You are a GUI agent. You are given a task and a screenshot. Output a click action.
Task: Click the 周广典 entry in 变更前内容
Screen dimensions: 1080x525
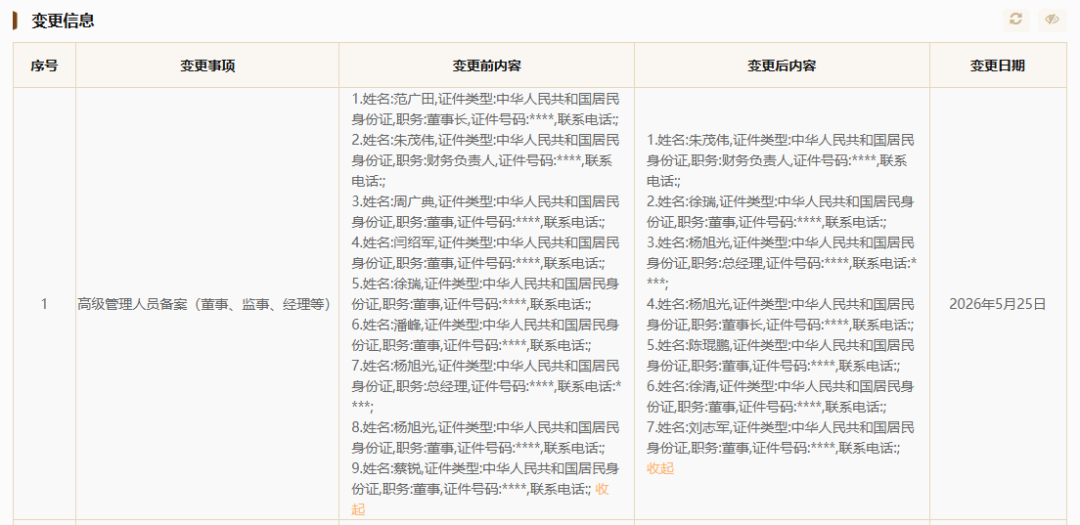[486, 212]
